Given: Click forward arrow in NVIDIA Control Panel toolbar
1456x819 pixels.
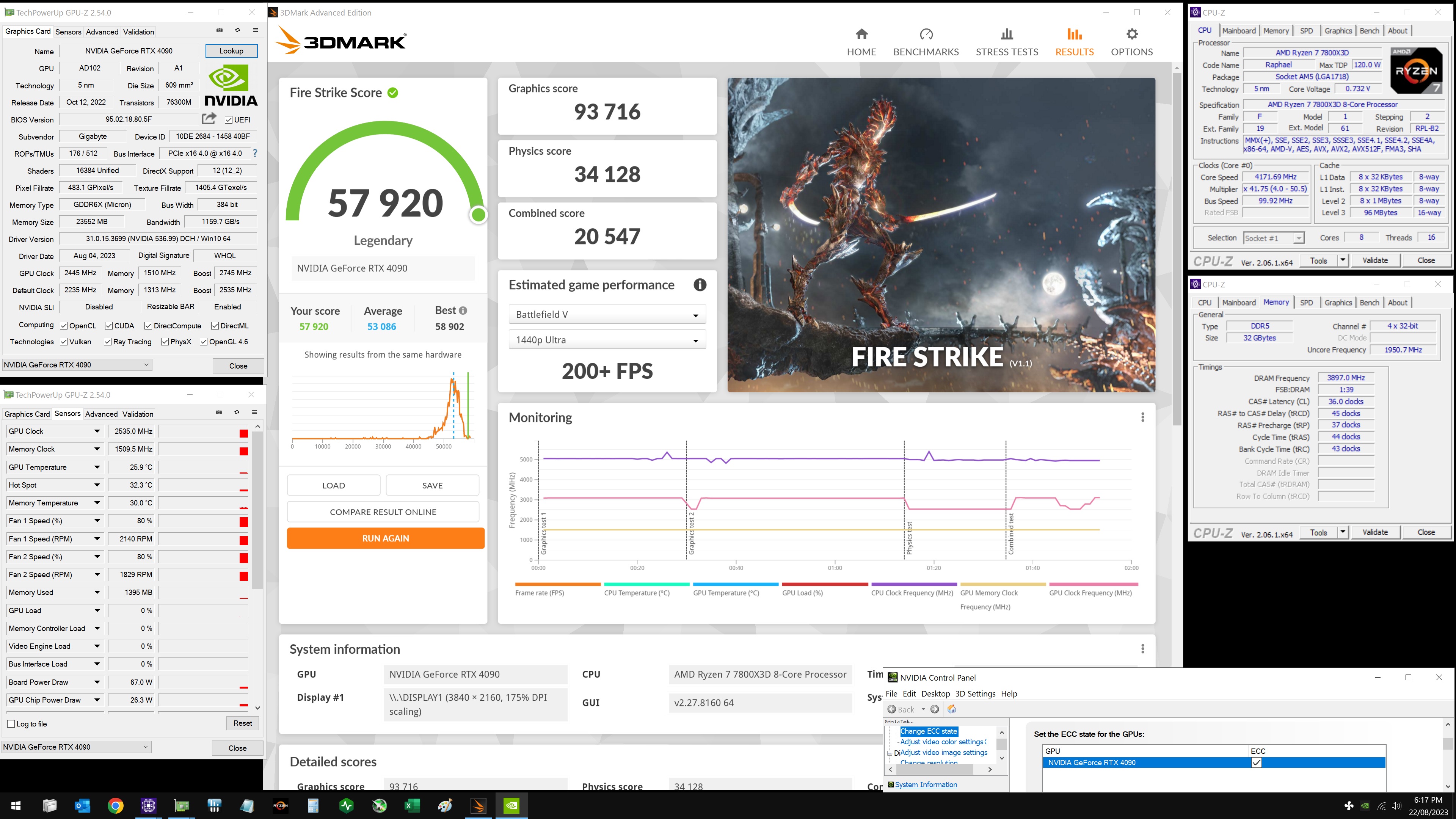Looking at the screenshot, I should point(935,709).
